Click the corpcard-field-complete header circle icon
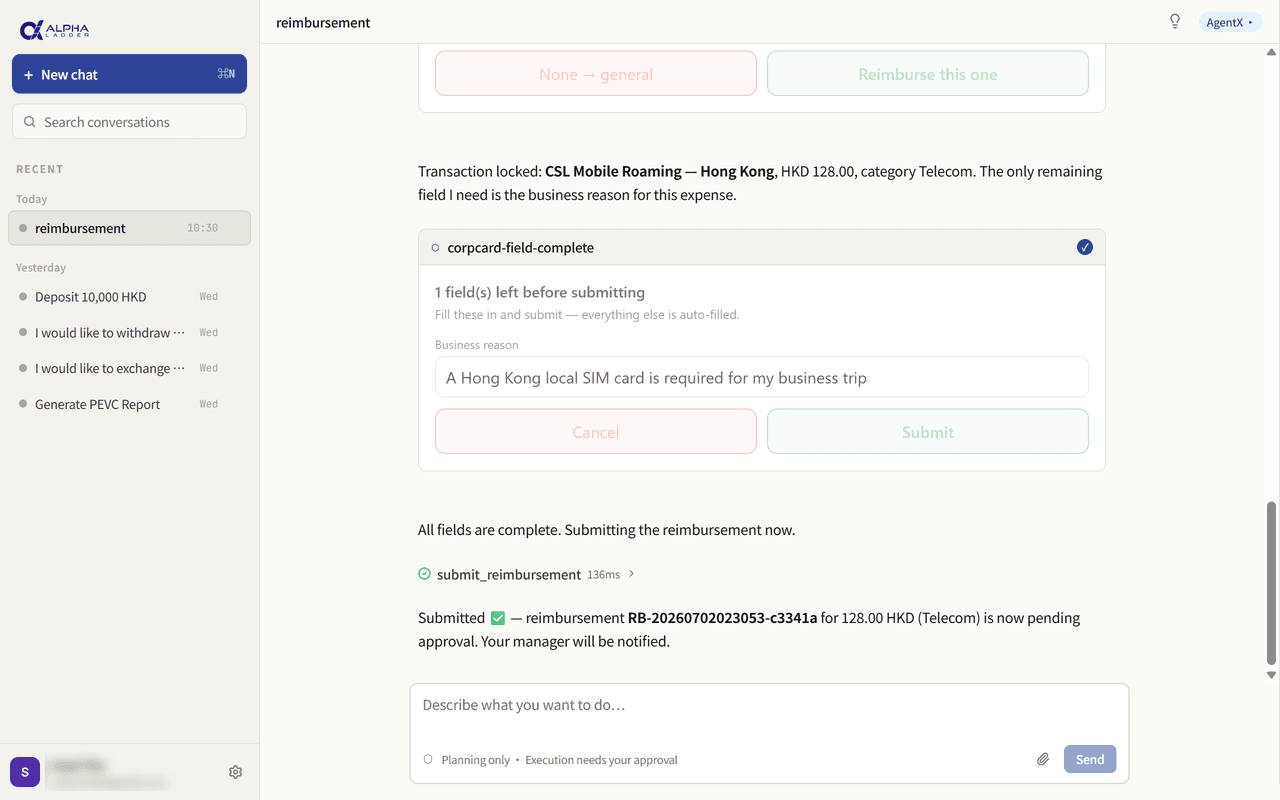1280x800 pixels. [x=435, y=248]
